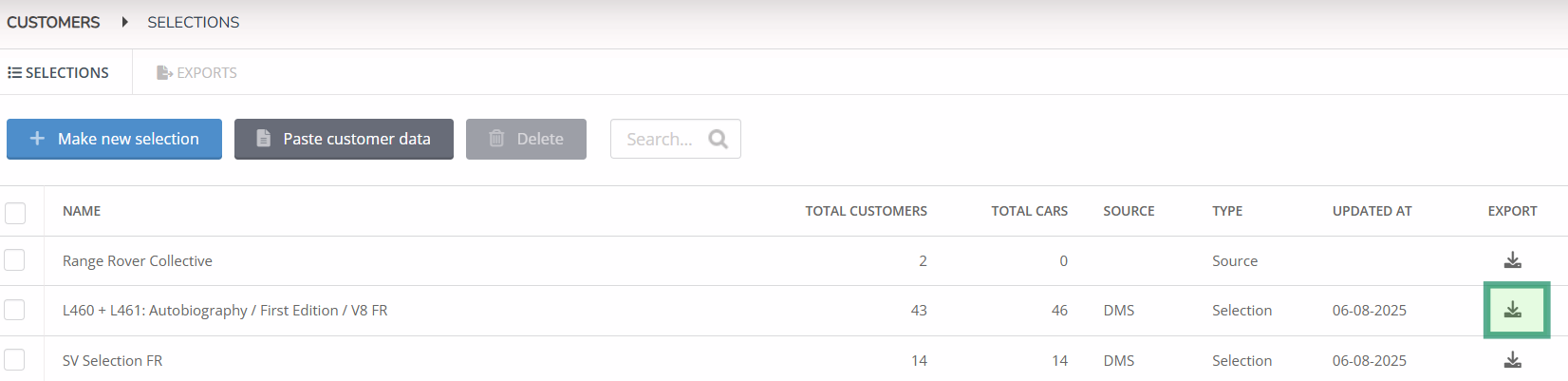Tick the select-all header checkbox
The image size is (1568, 381).
[x=15, y=212]
